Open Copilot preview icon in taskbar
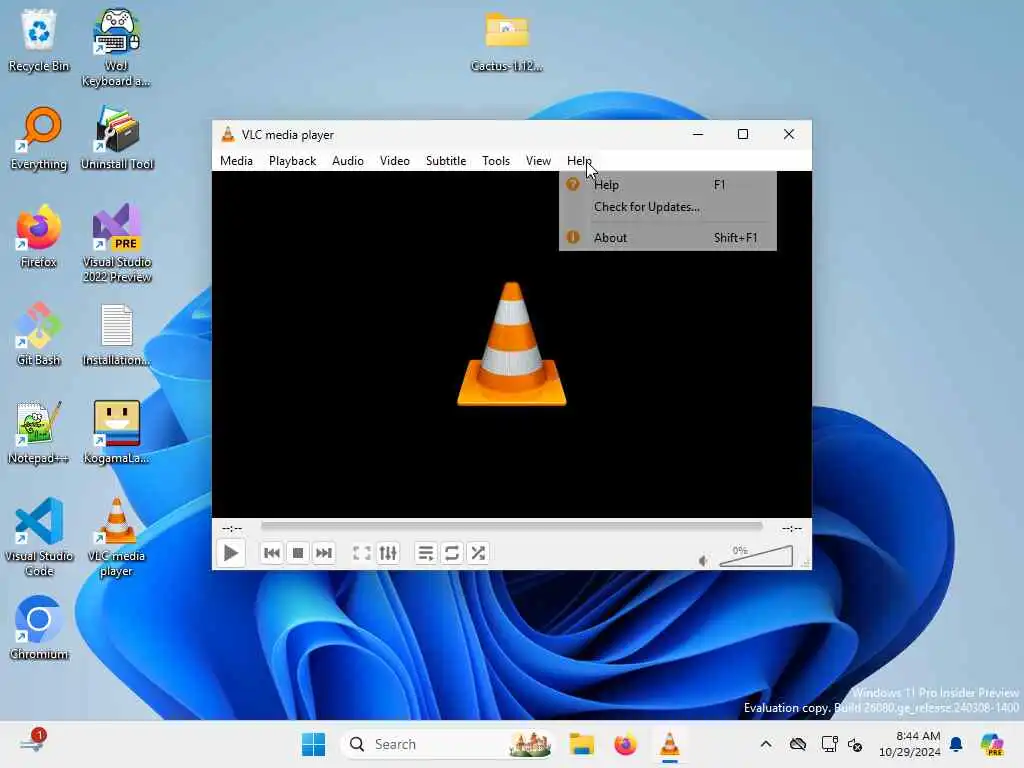Viewport: 1024px width, 768px height. (x=992, y=744)
